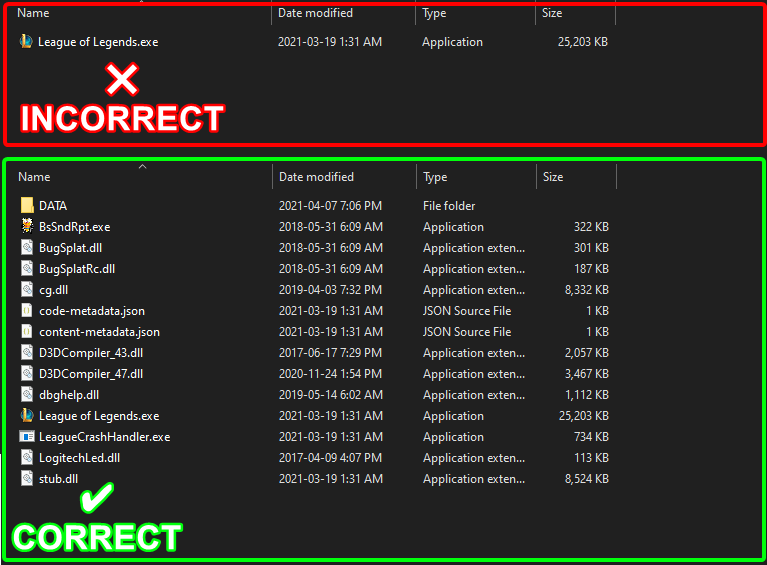Click the 2017-06-17 7:29 PM date cell
767x565 pixels.
click(330, 353)
